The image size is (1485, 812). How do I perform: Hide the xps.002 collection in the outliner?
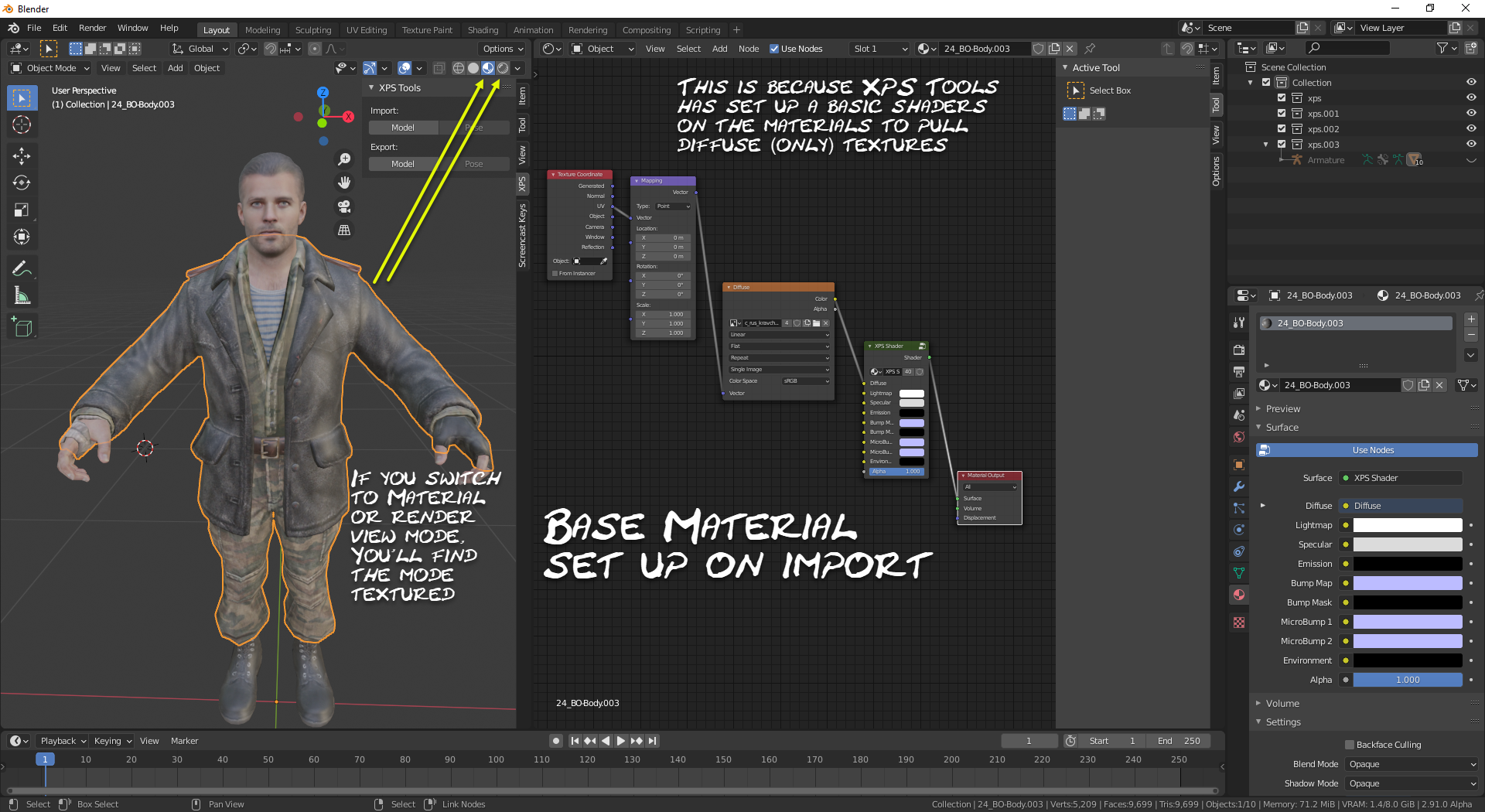coord(1471,129)
